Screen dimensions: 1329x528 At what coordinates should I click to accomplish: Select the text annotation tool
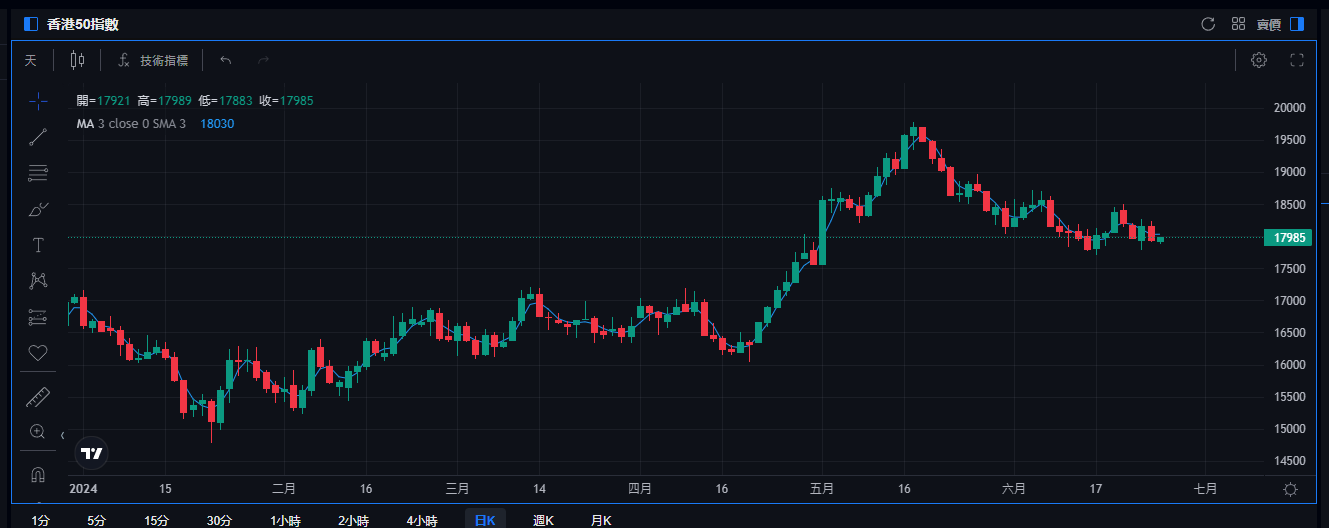[x=38, y=245]
